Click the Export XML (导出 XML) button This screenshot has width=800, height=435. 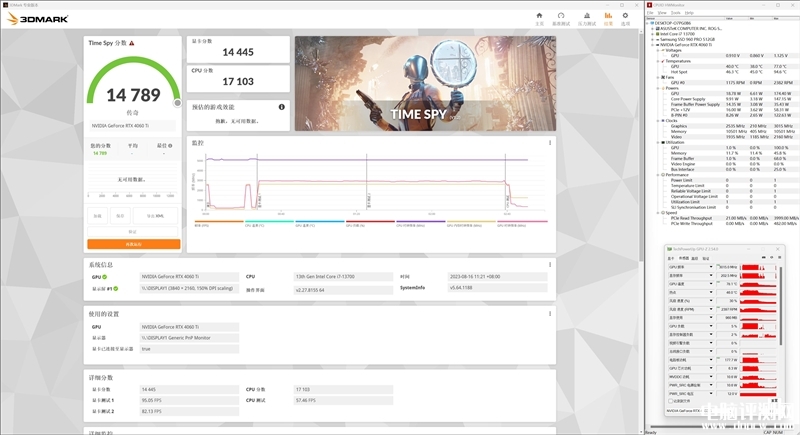(x=155, y=216)
